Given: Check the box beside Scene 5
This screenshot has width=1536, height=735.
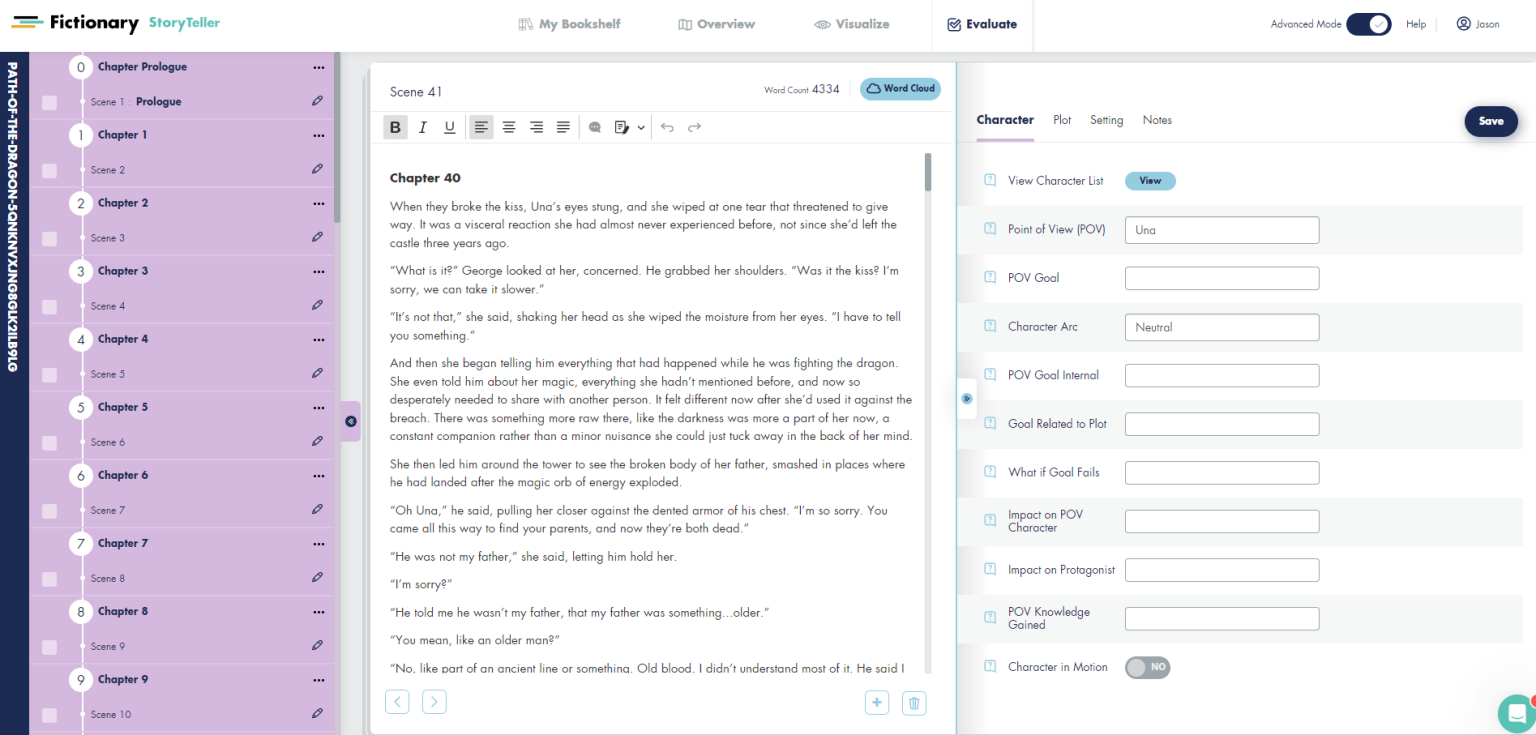Looking at the screenshot, I should (49, 375).
